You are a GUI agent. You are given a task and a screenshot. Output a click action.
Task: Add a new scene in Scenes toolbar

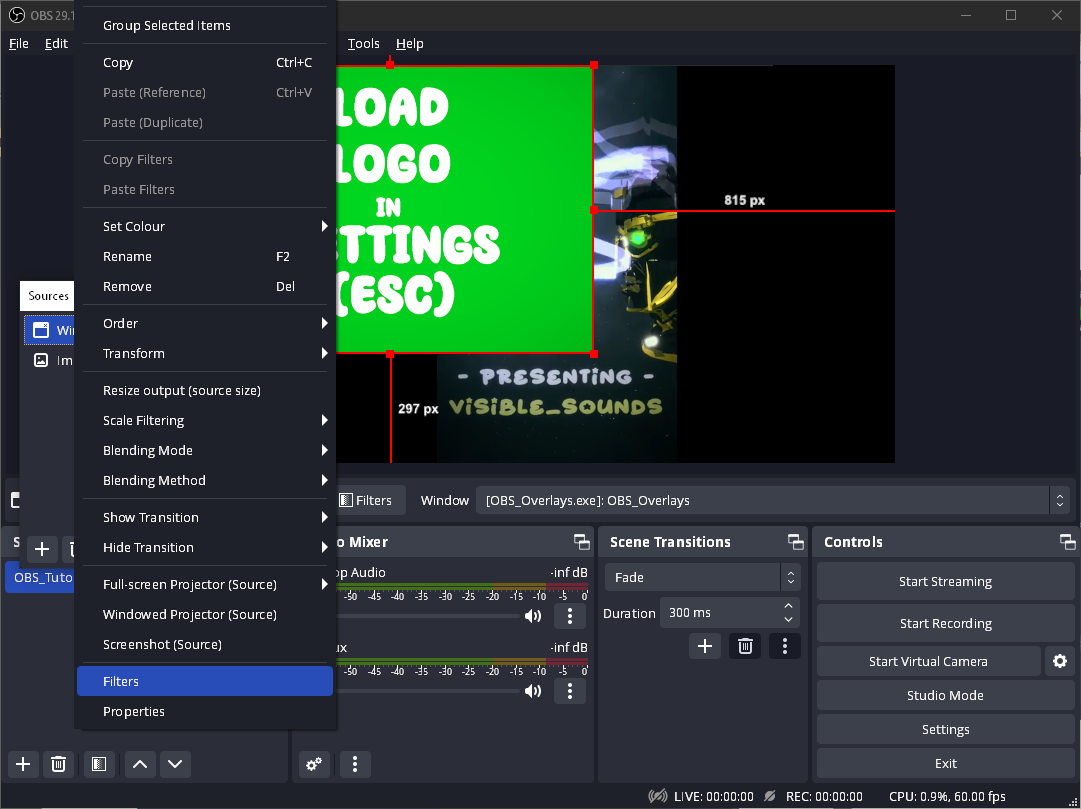tap(23, 764)
